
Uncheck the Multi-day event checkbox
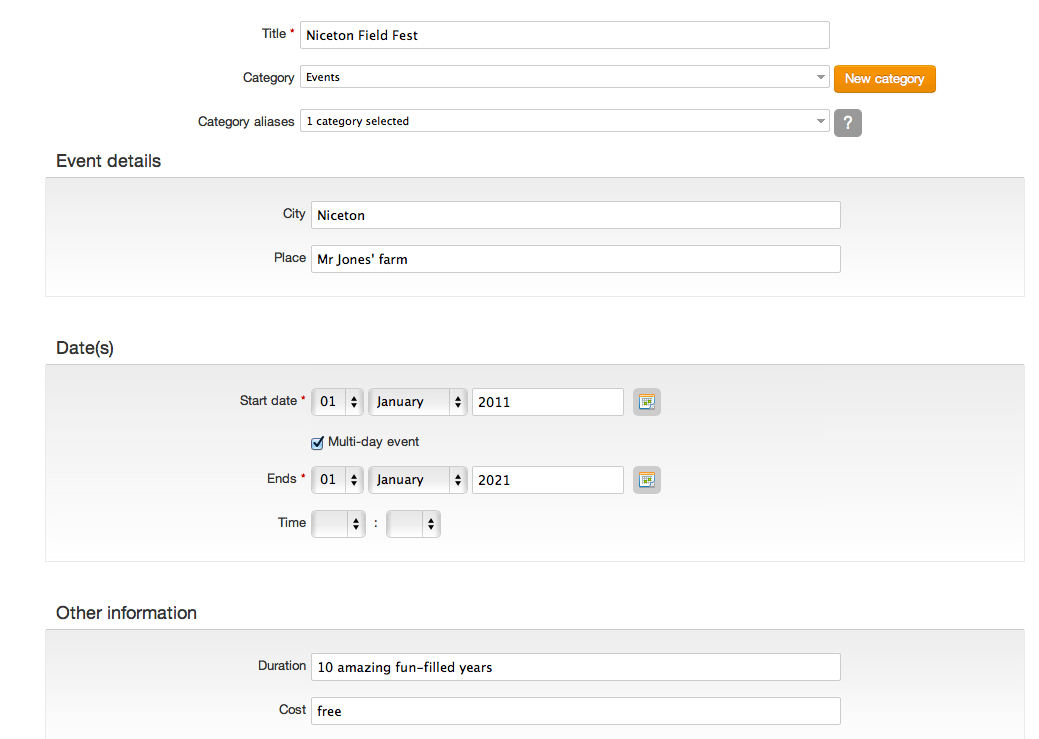(318, 442)
